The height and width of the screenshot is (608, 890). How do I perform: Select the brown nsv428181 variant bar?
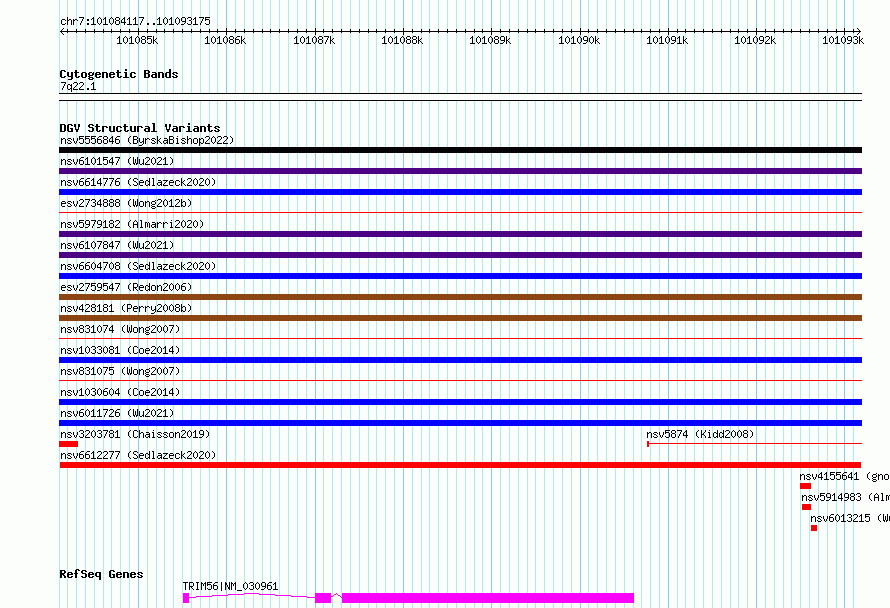point(460,318)
